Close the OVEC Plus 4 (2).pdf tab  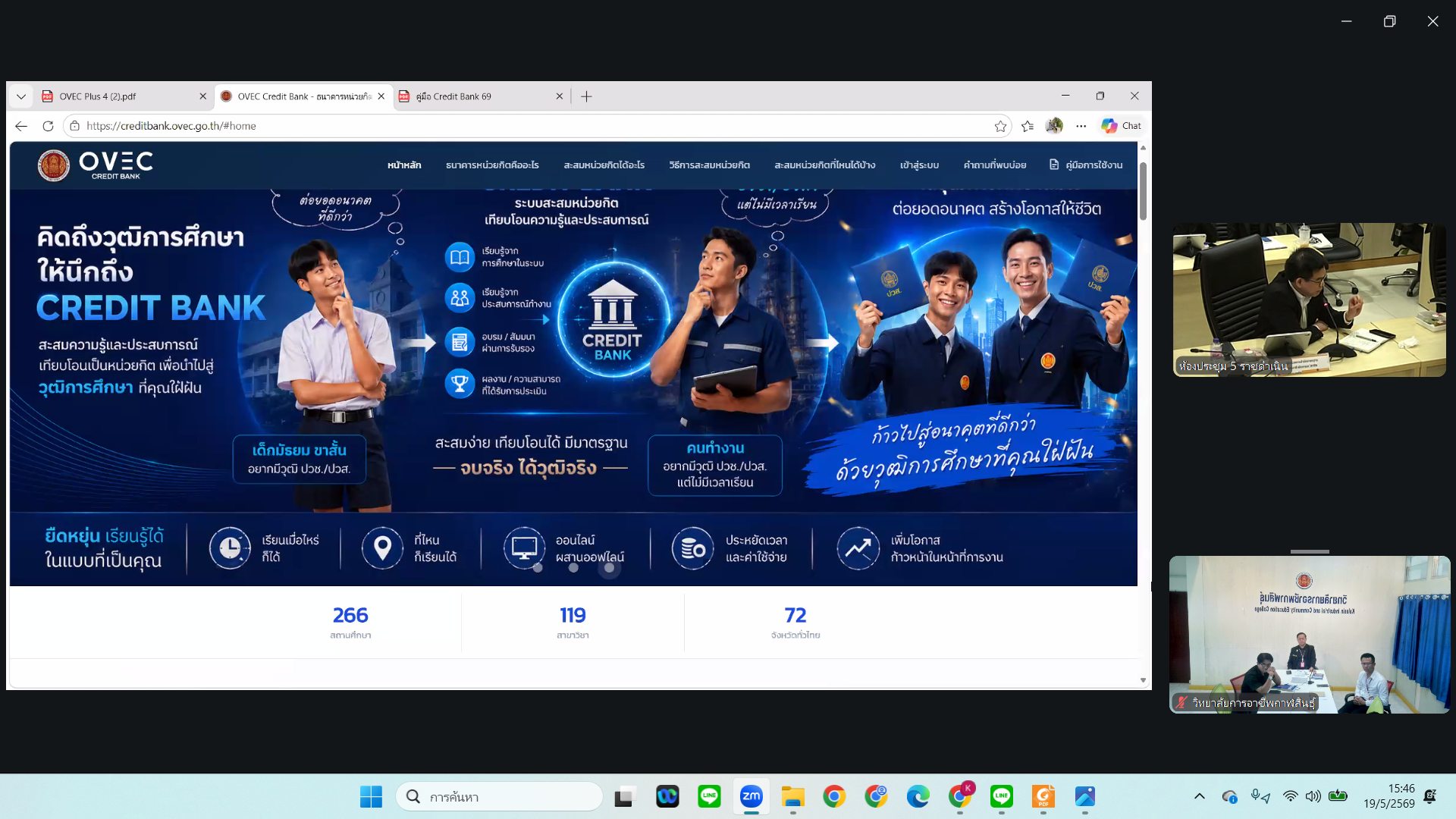coord(202,96)
